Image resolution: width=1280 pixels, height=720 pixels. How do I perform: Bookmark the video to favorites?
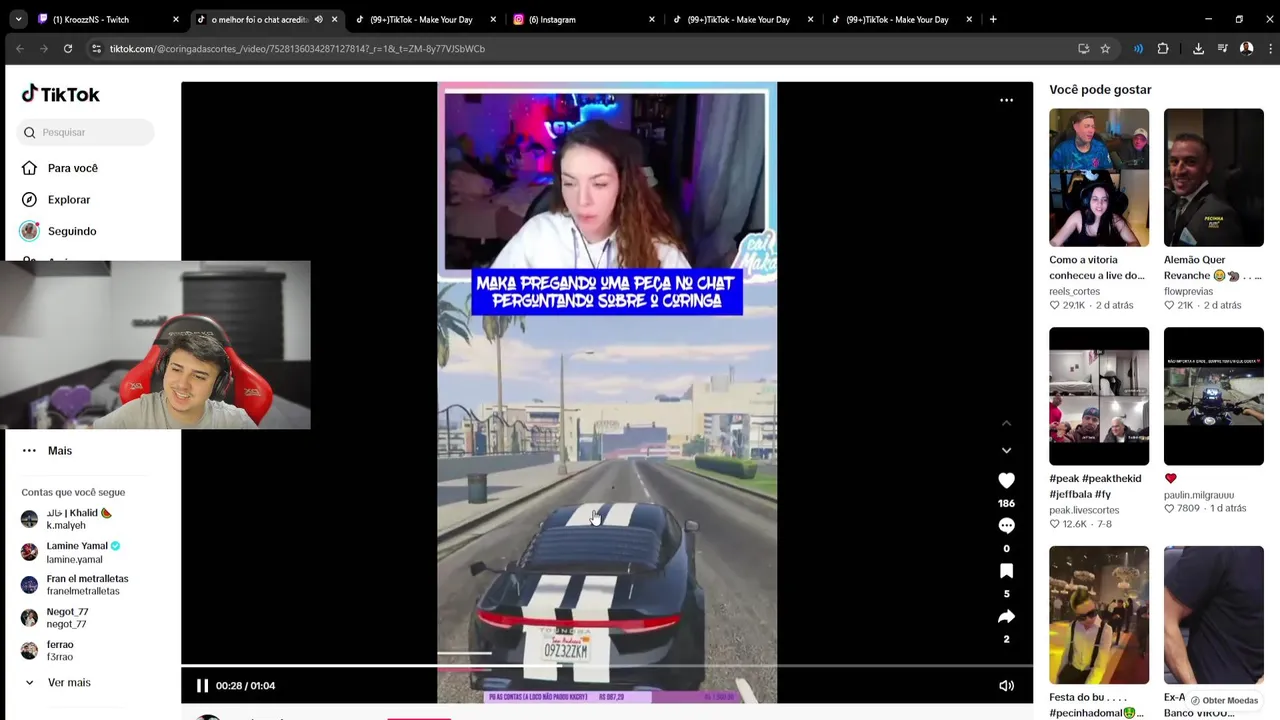click(1006, 571)
